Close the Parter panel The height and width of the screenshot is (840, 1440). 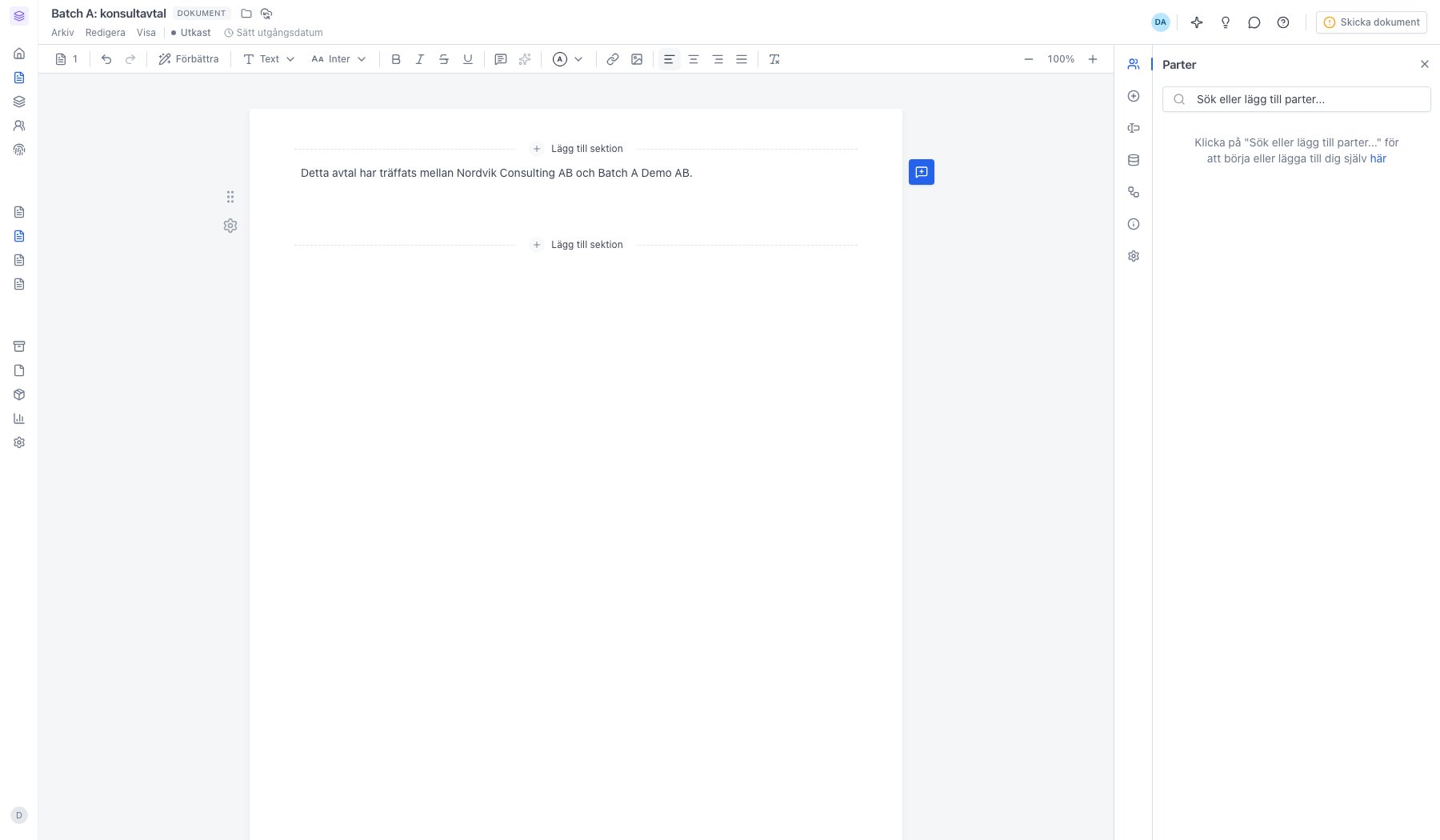tap(1425, 64)
